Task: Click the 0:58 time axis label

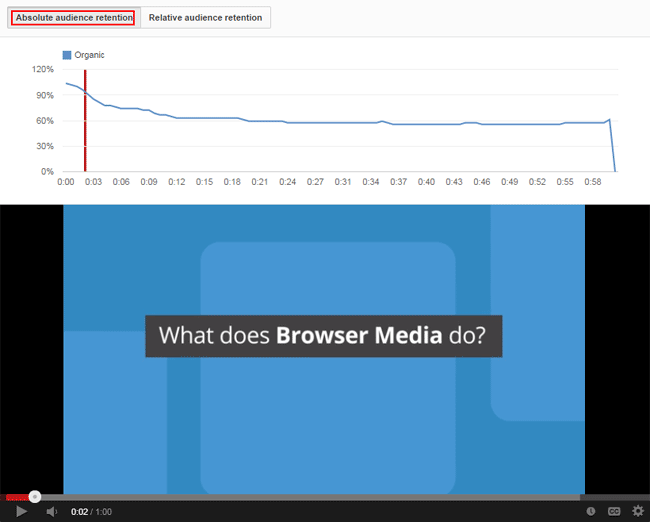Action: point(593,182)
